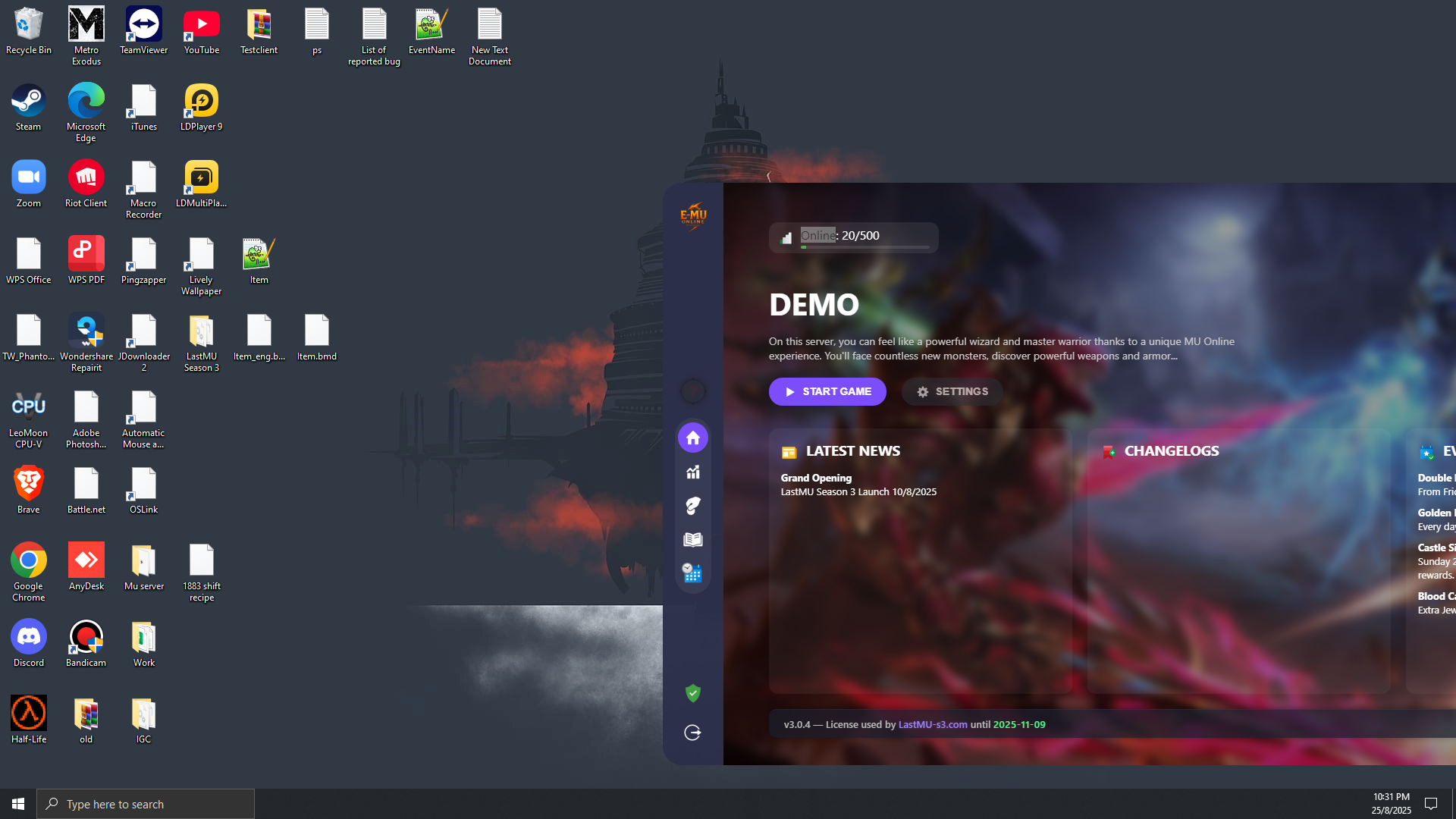Click the E-MU Online logo
The height and width of the screenshot is (819, 1456).
pyautogui.click(x=693, y=216)
